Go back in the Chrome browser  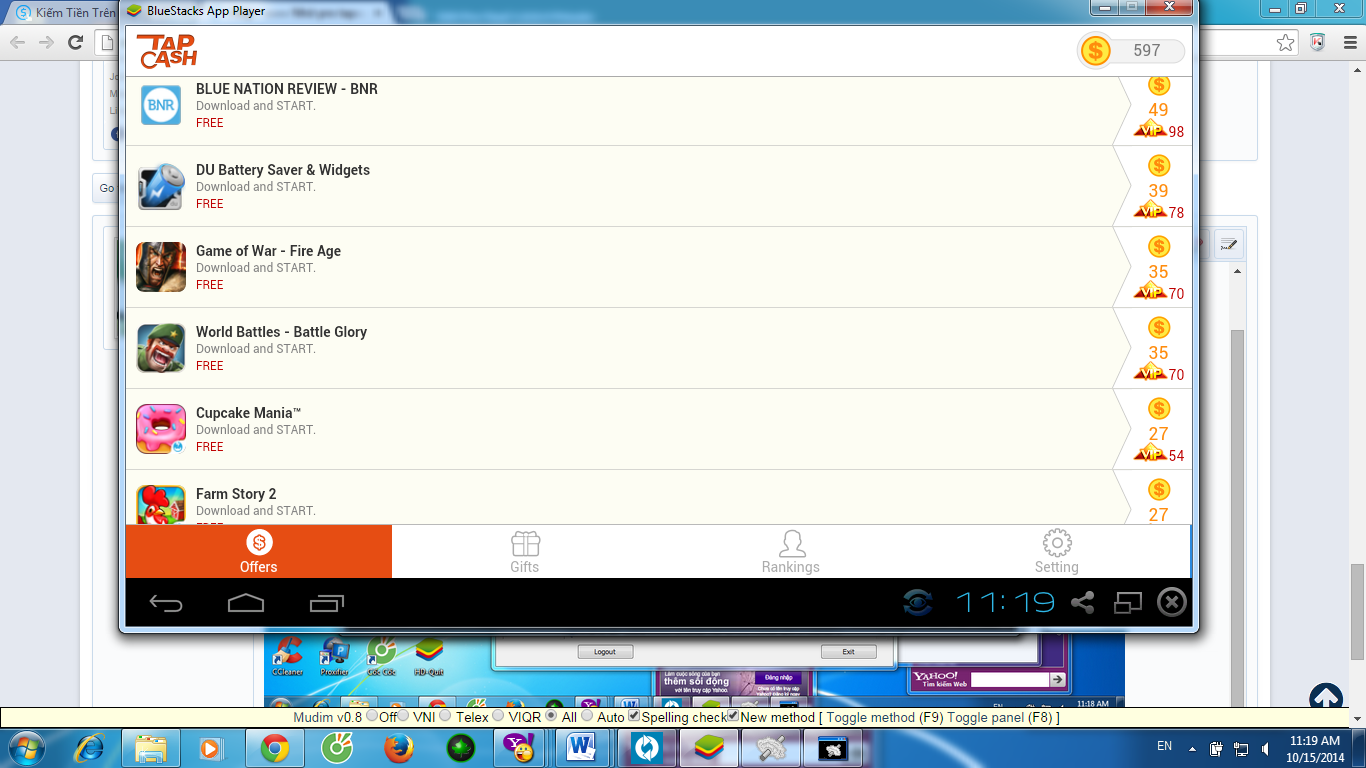(18, 42)
